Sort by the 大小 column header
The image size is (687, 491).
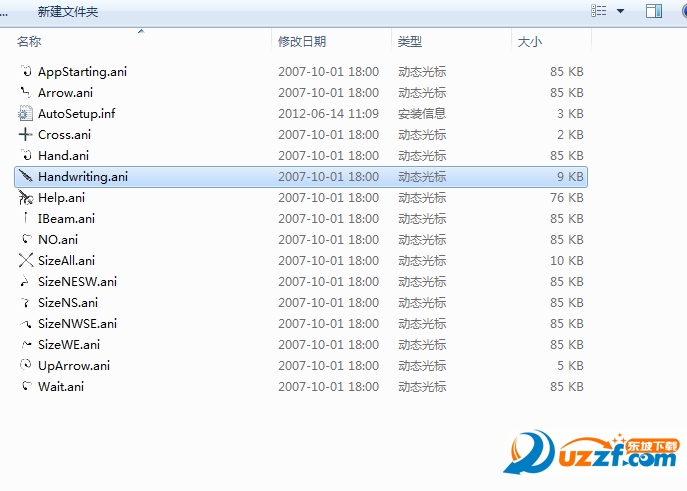(530, 42)
